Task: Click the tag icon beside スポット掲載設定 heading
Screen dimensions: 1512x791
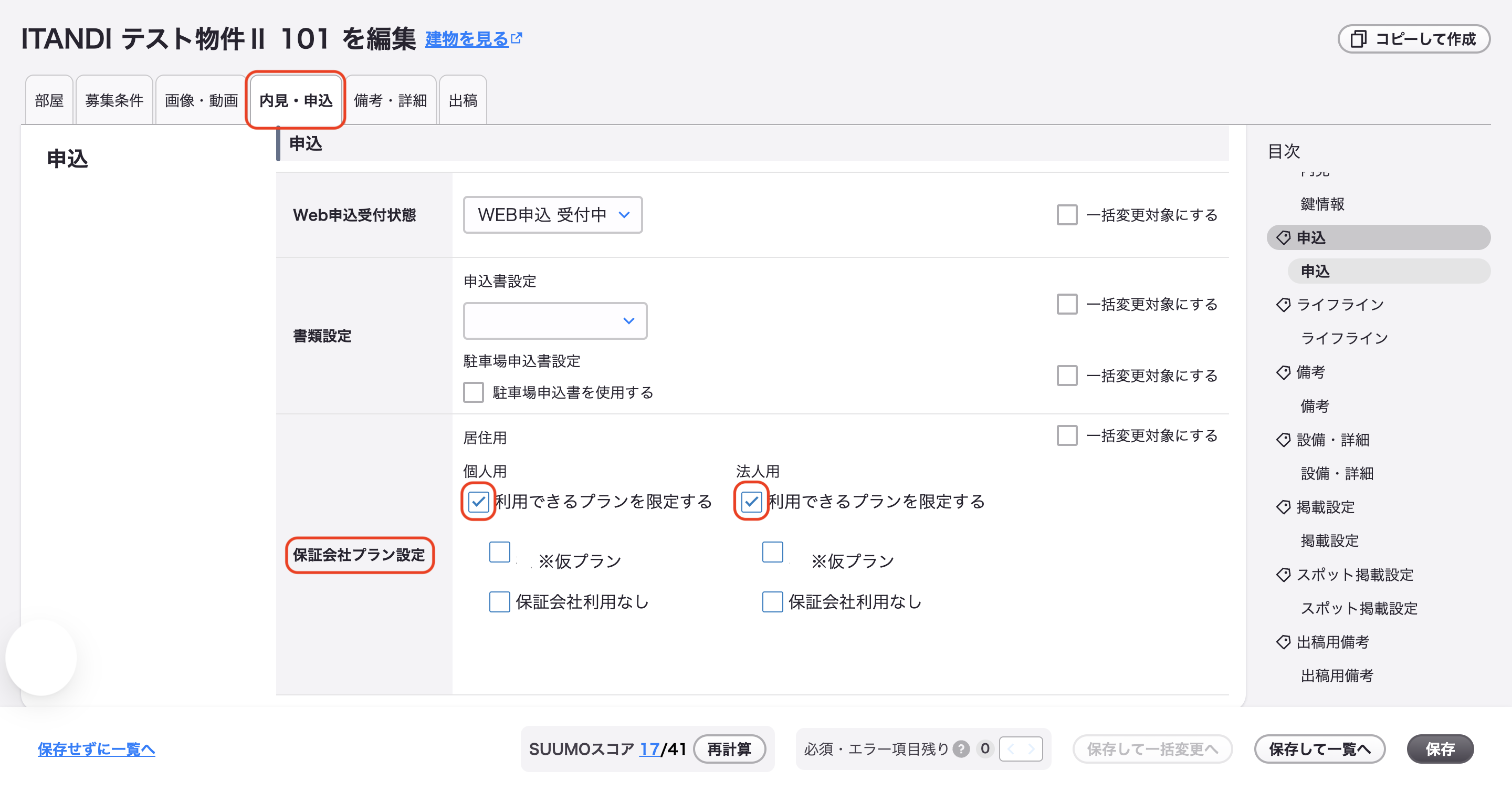Action: [1283, 574]
